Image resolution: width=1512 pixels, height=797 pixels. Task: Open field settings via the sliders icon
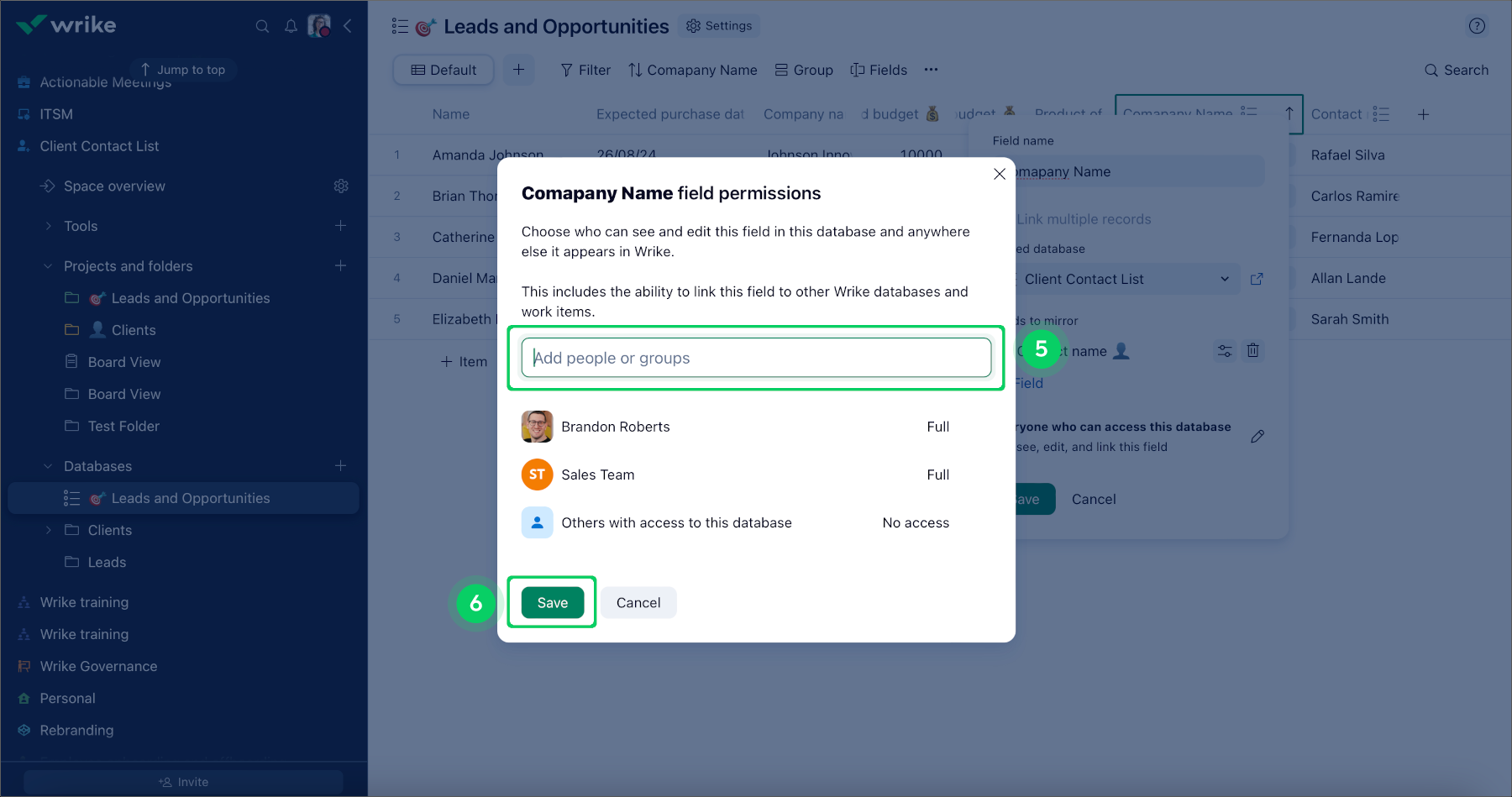coord(1224,351)
